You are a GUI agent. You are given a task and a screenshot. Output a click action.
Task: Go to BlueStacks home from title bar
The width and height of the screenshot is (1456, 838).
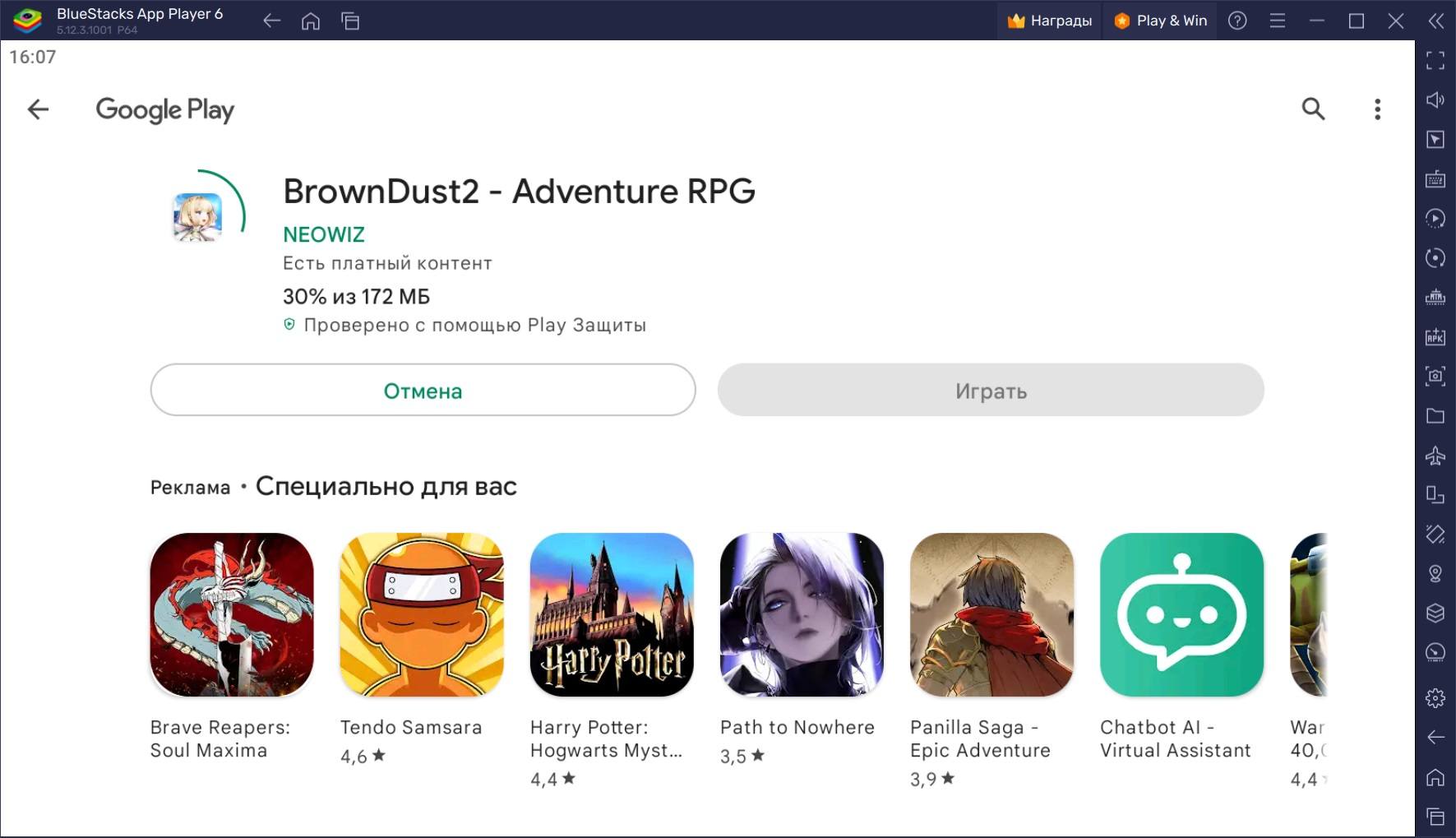311,21
